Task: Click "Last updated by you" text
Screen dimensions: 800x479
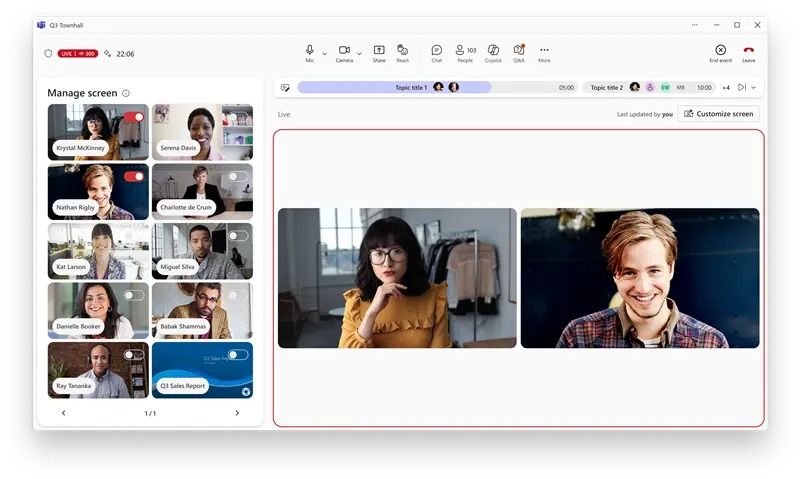Action: tap(645, 114)
